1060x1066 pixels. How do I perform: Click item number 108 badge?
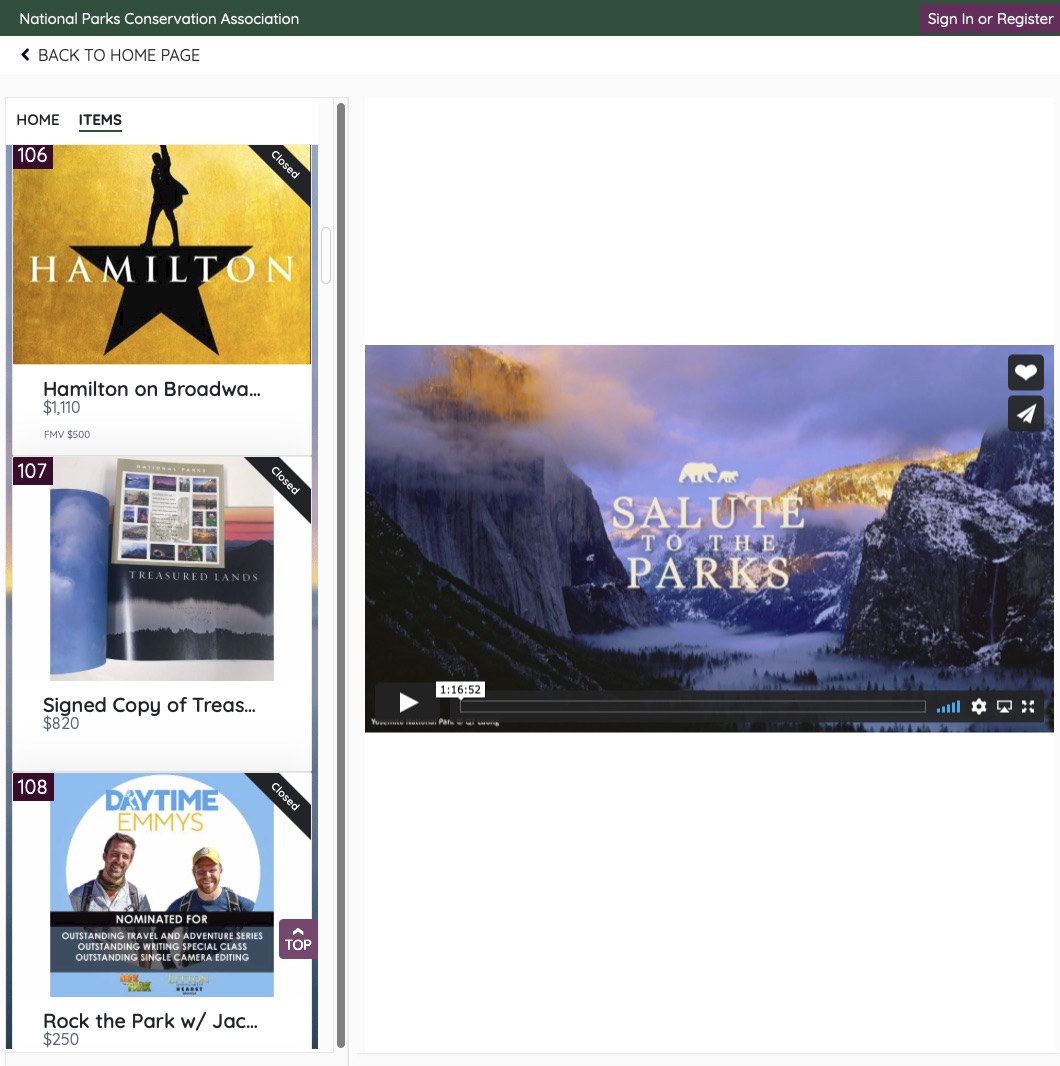33,787
